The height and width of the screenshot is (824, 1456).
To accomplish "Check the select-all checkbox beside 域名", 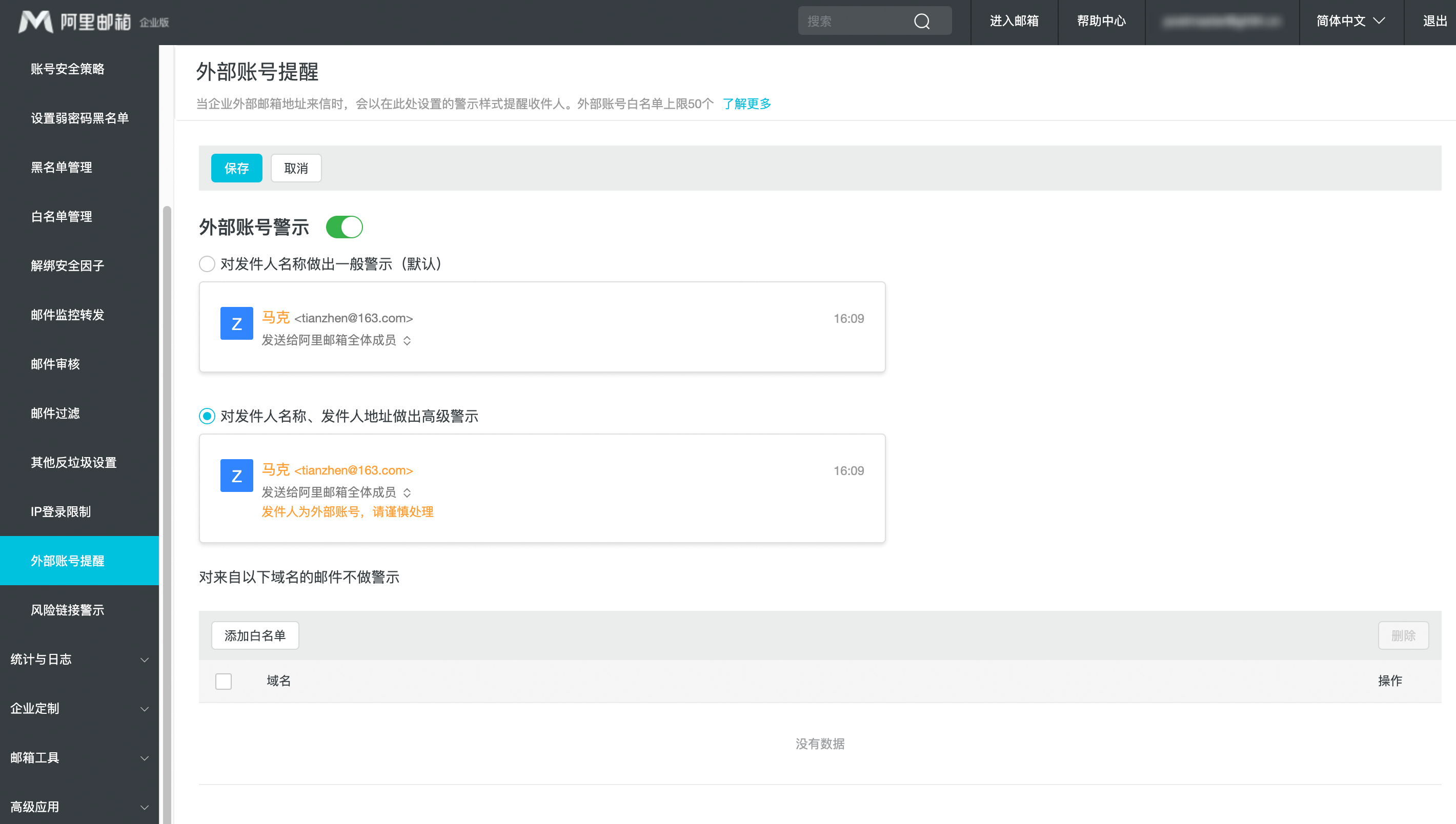I will click(x=224, y=681).
